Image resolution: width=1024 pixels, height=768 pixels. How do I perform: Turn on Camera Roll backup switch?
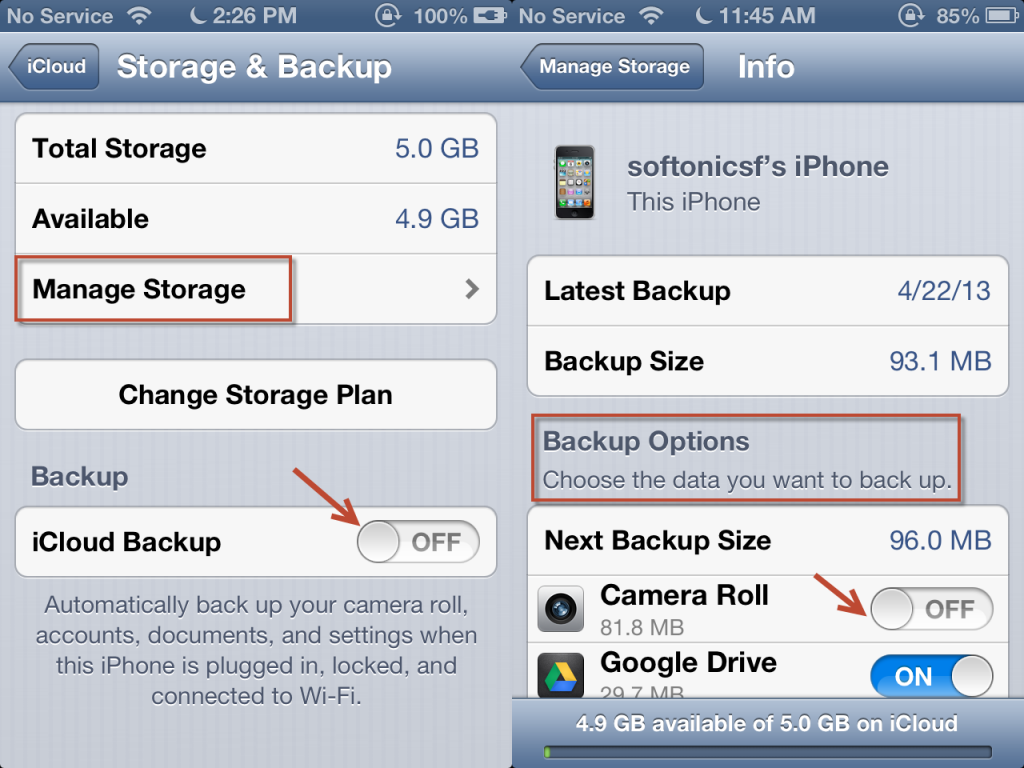pos(932,609)
